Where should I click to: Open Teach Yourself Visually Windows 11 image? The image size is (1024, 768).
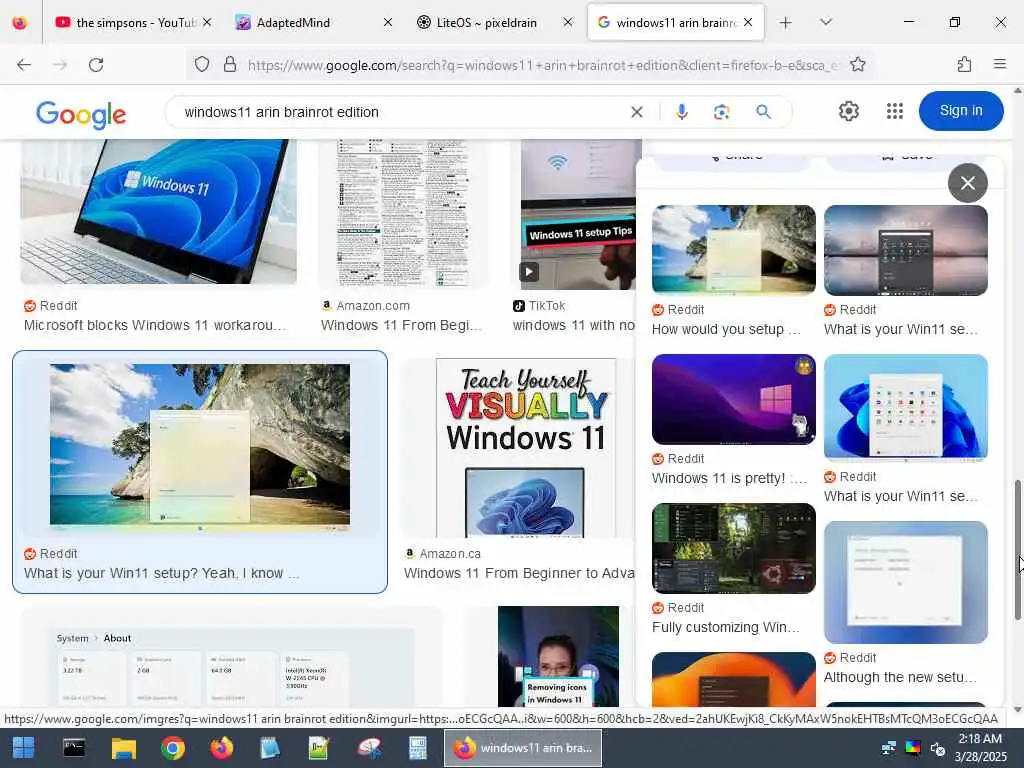[x=526, y=447]
